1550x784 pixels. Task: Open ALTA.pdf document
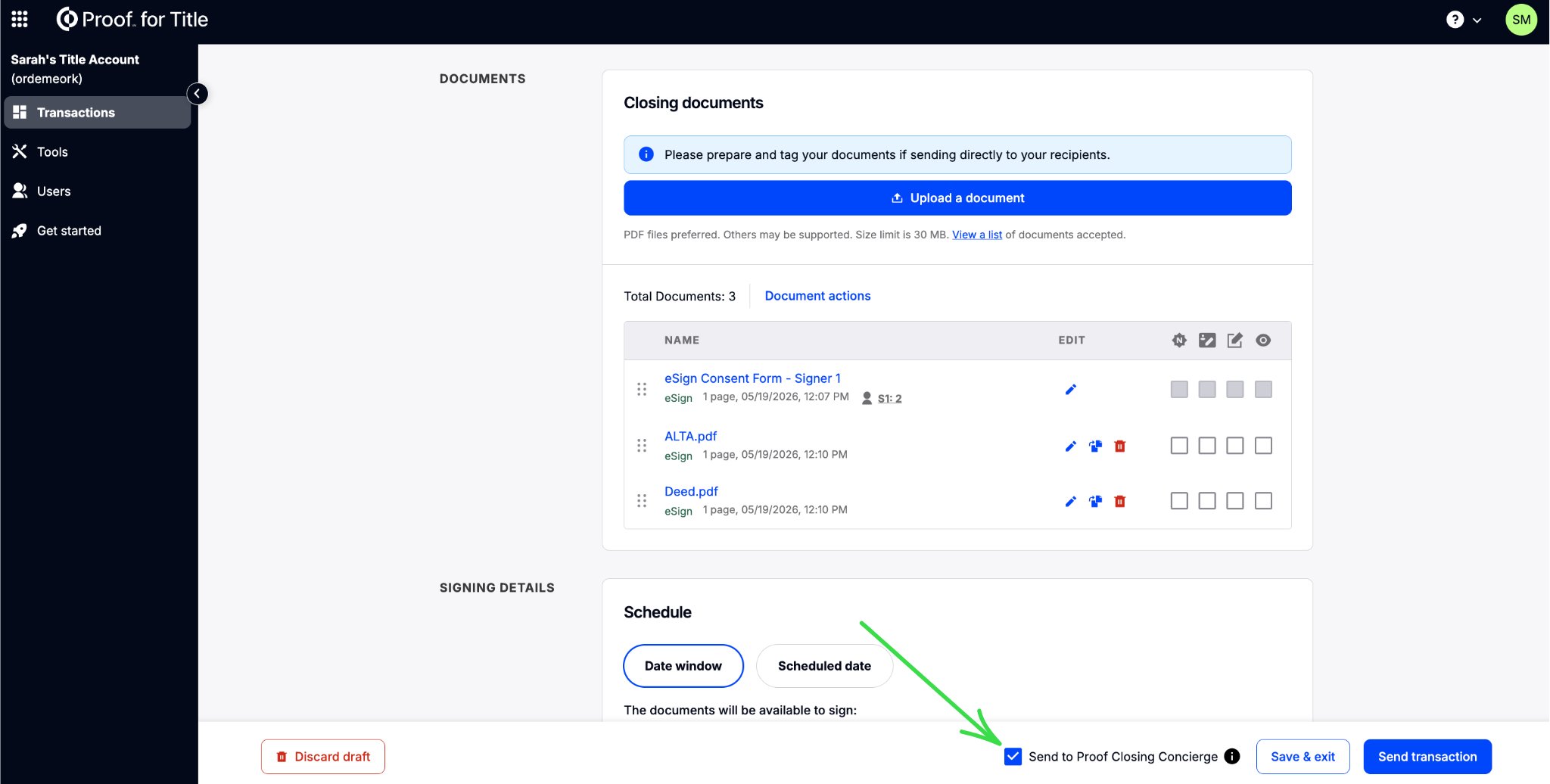pyautogui.click(x=690, y=436)
